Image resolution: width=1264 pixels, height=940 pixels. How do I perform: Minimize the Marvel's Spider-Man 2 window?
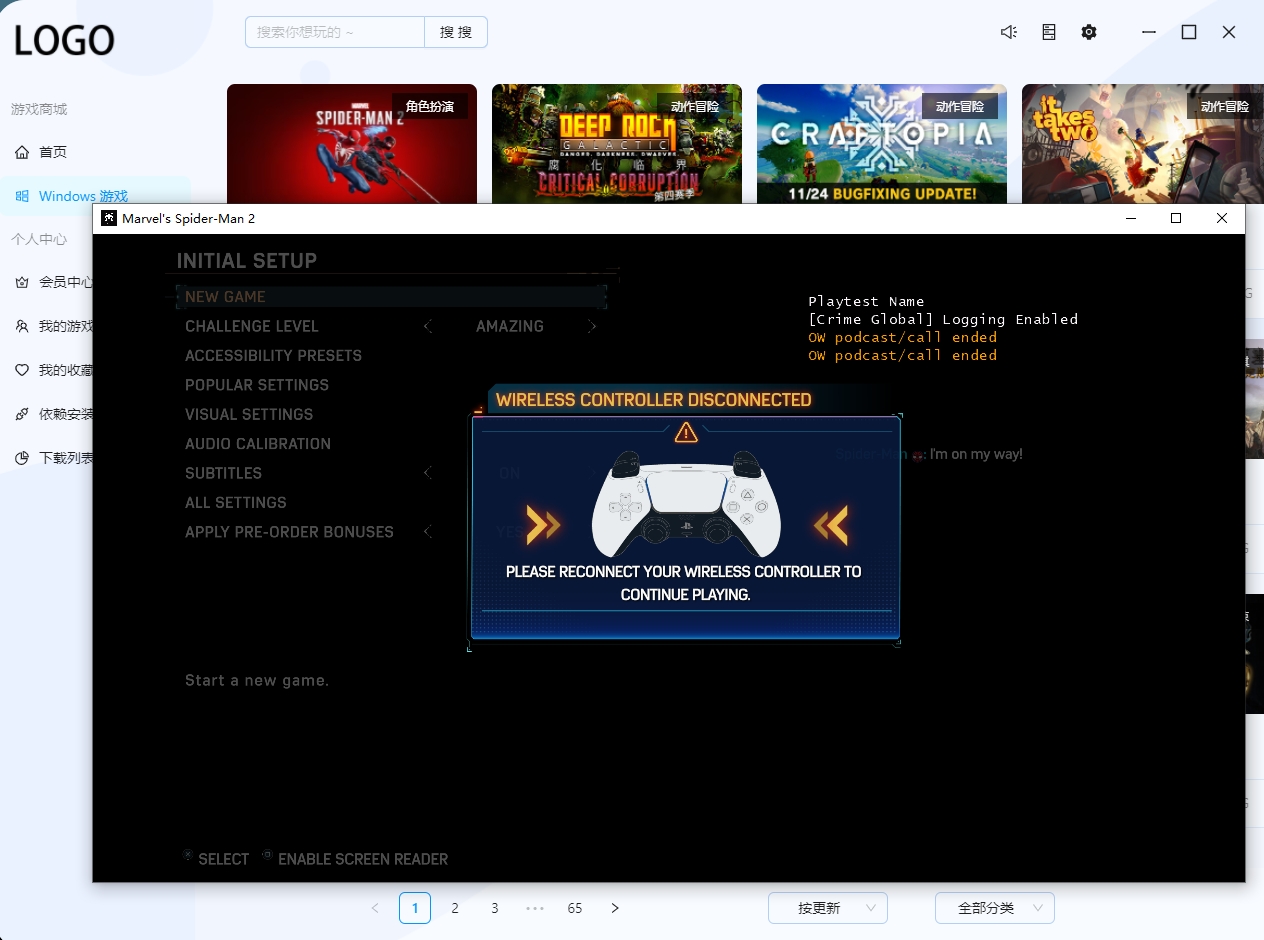(x=1131, y=218)
